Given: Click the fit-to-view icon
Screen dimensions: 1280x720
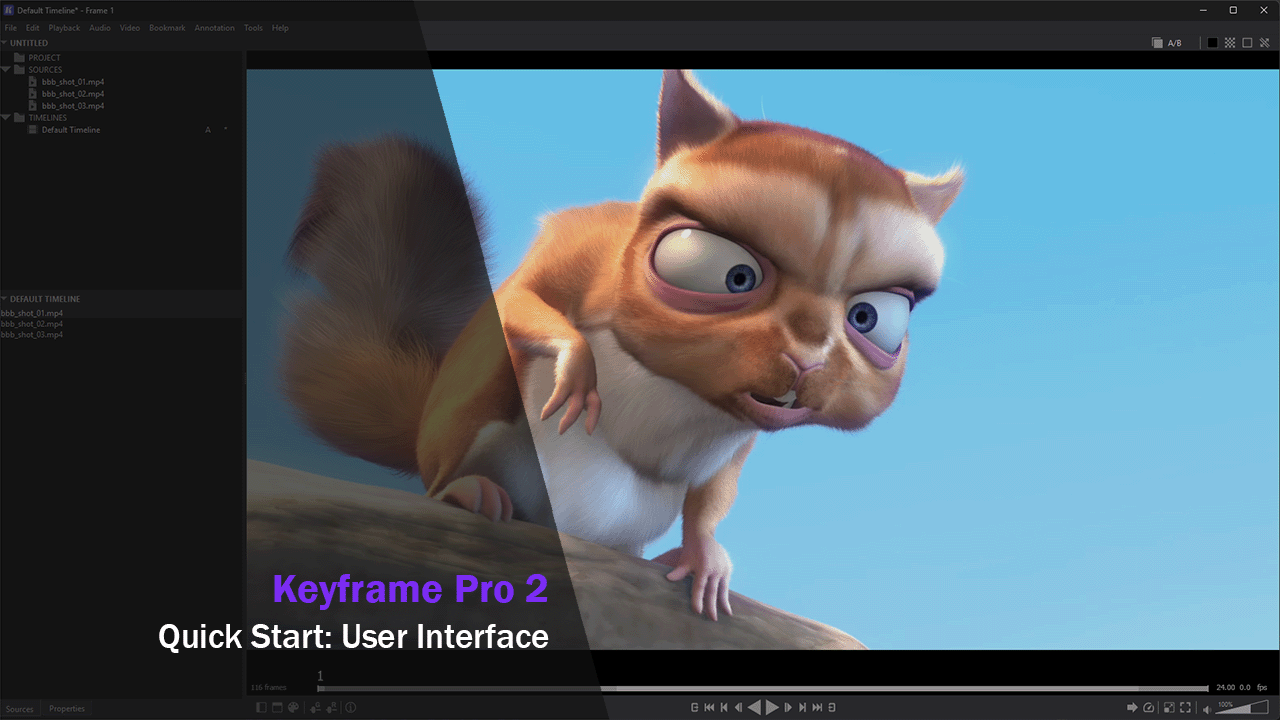Looking at the screenshot, I should pyautogui.click(x=1170, y=708).
